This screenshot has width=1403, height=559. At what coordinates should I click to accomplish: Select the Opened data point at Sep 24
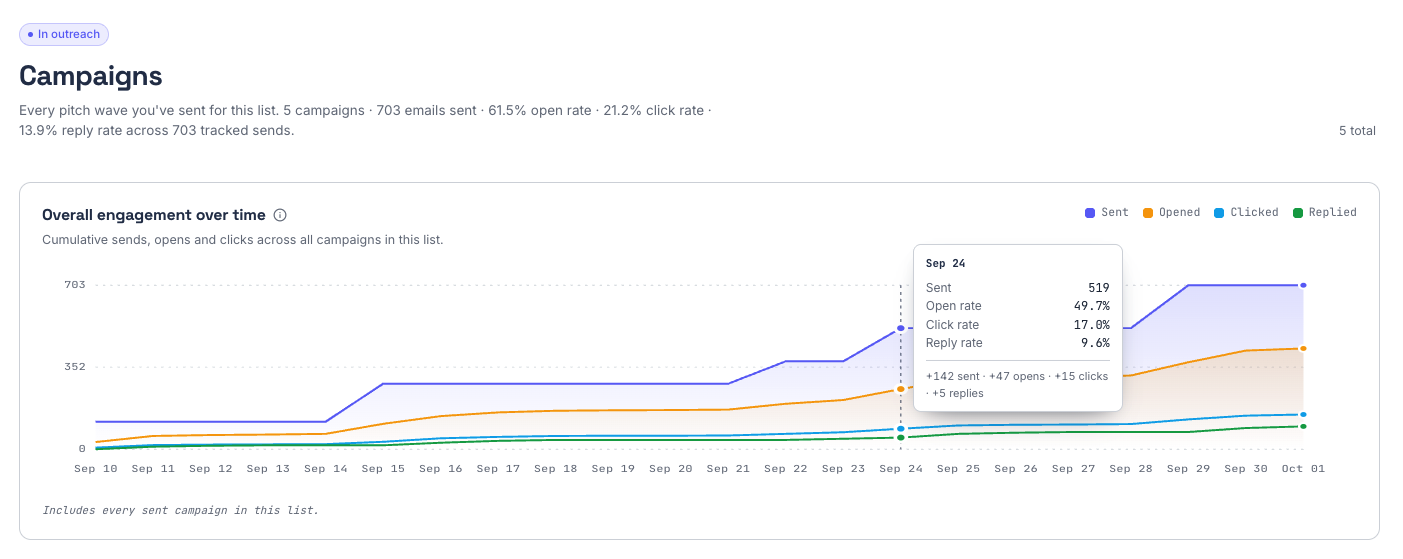click(x=901, y=389)
